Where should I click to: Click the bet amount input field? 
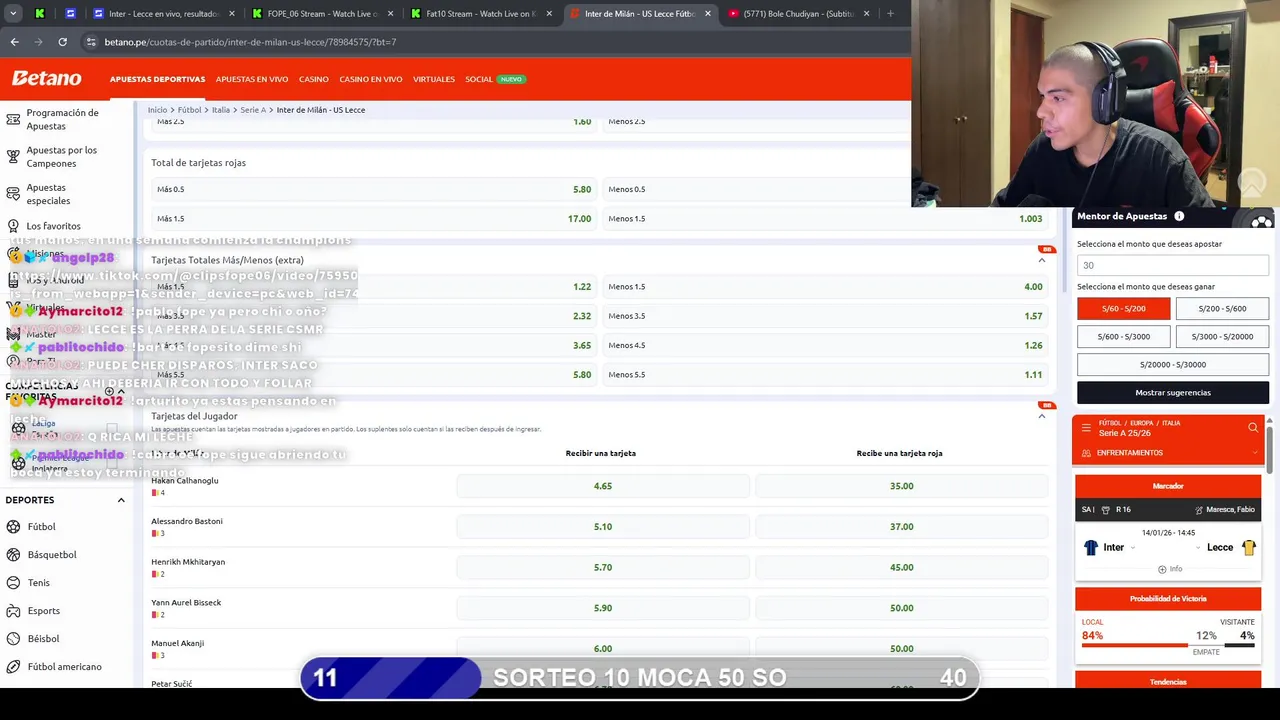[x=1172, y=265]
